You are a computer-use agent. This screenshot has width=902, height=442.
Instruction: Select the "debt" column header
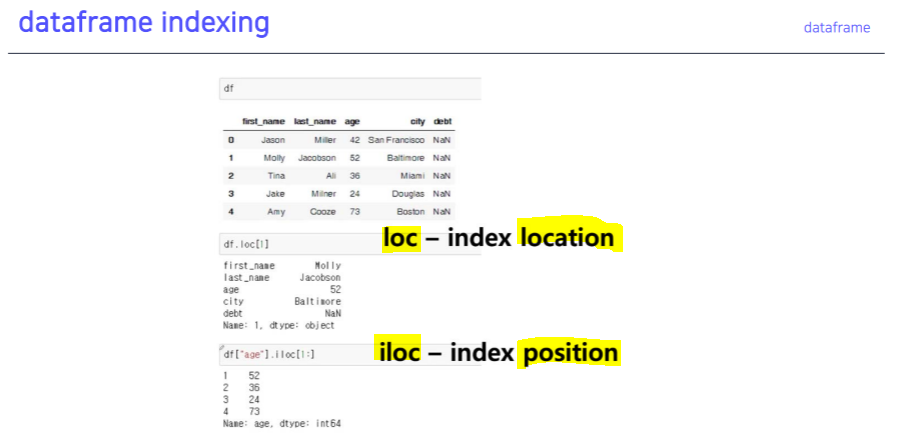(442, 121)
